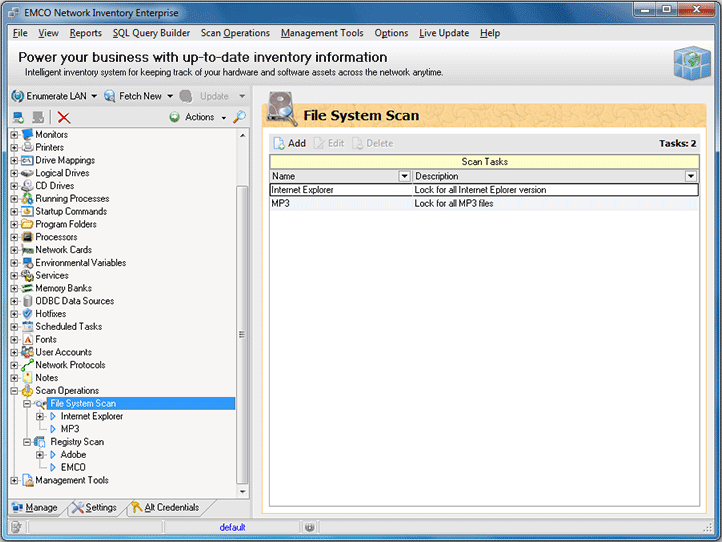Image resolution: width=722 pixels, height=542 pixels.
Task: Open the Name column filter dropdown
Action: point(404,176)
